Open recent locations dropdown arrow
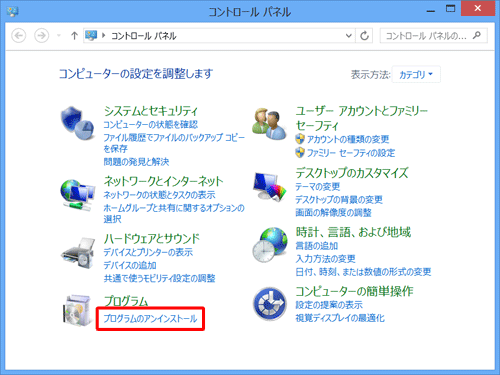The height and width of the screenshot is (375, 500). [59, 35]
